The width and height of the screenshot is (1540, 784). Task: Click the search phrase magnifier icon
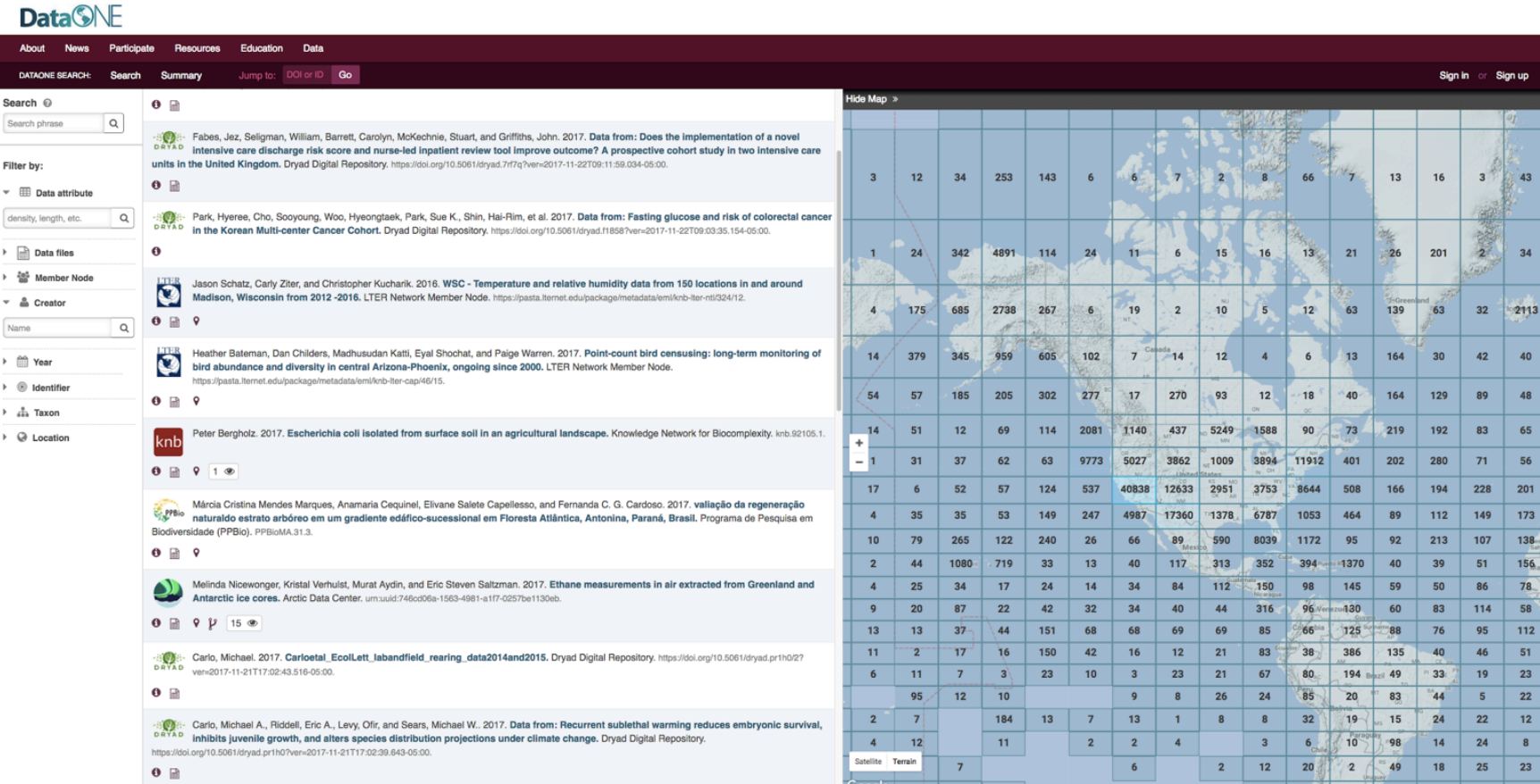click(x=113, y=123)
